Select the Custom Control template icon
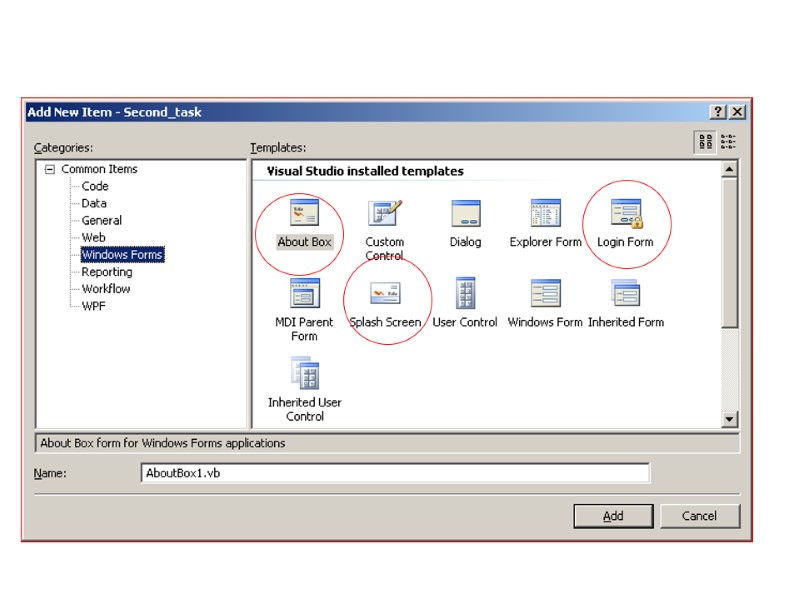The image size is (800, 600). (x=385, y=212)
